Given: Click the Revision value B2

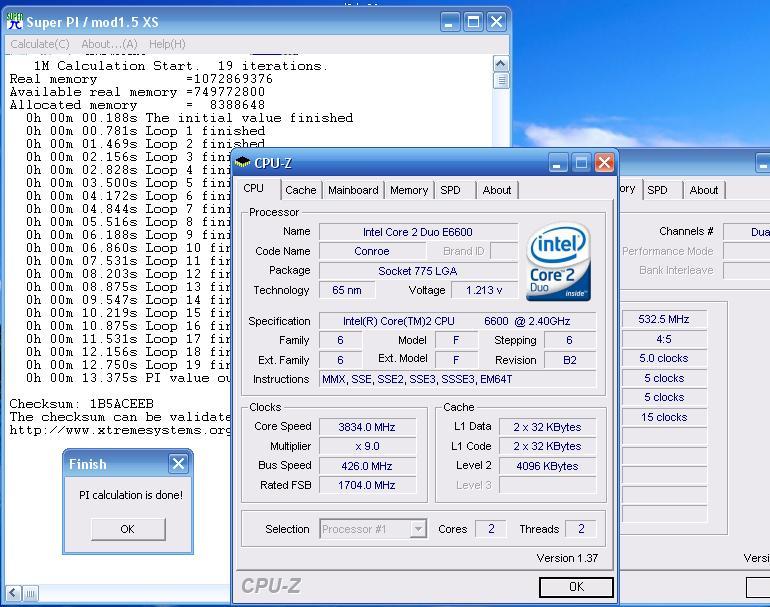Looking at the screenshot, I should click(x=570, y=360).
